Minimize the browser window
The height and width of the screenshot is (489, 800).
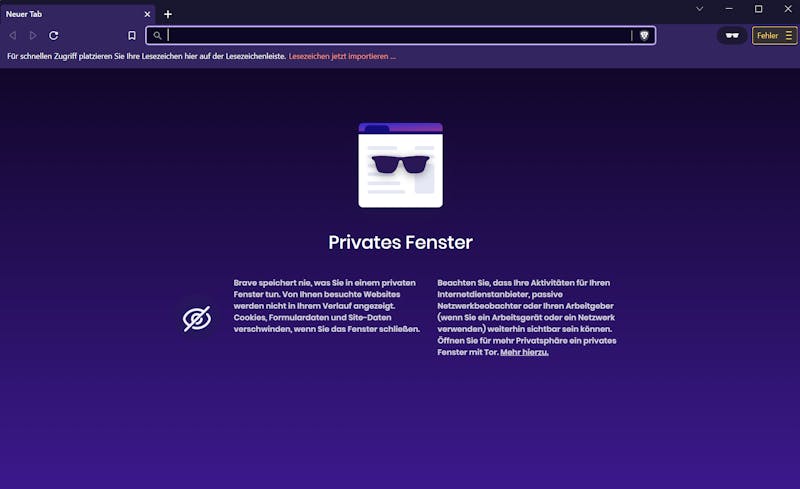[x=729, y=9]
